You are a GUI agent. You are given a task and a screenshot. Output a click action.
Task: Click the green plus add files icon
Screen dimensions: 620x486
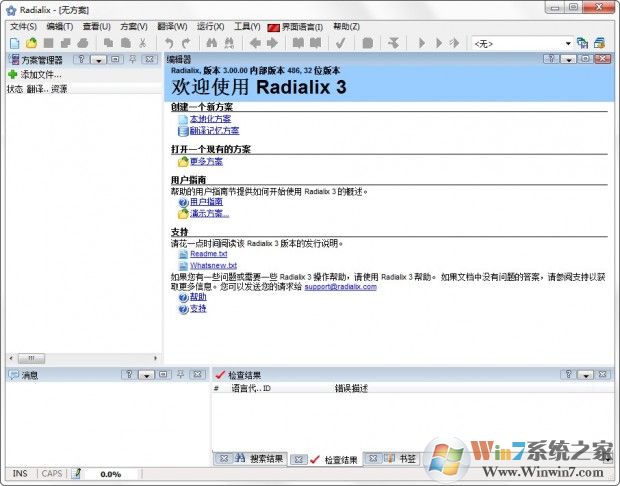[12, 75]
